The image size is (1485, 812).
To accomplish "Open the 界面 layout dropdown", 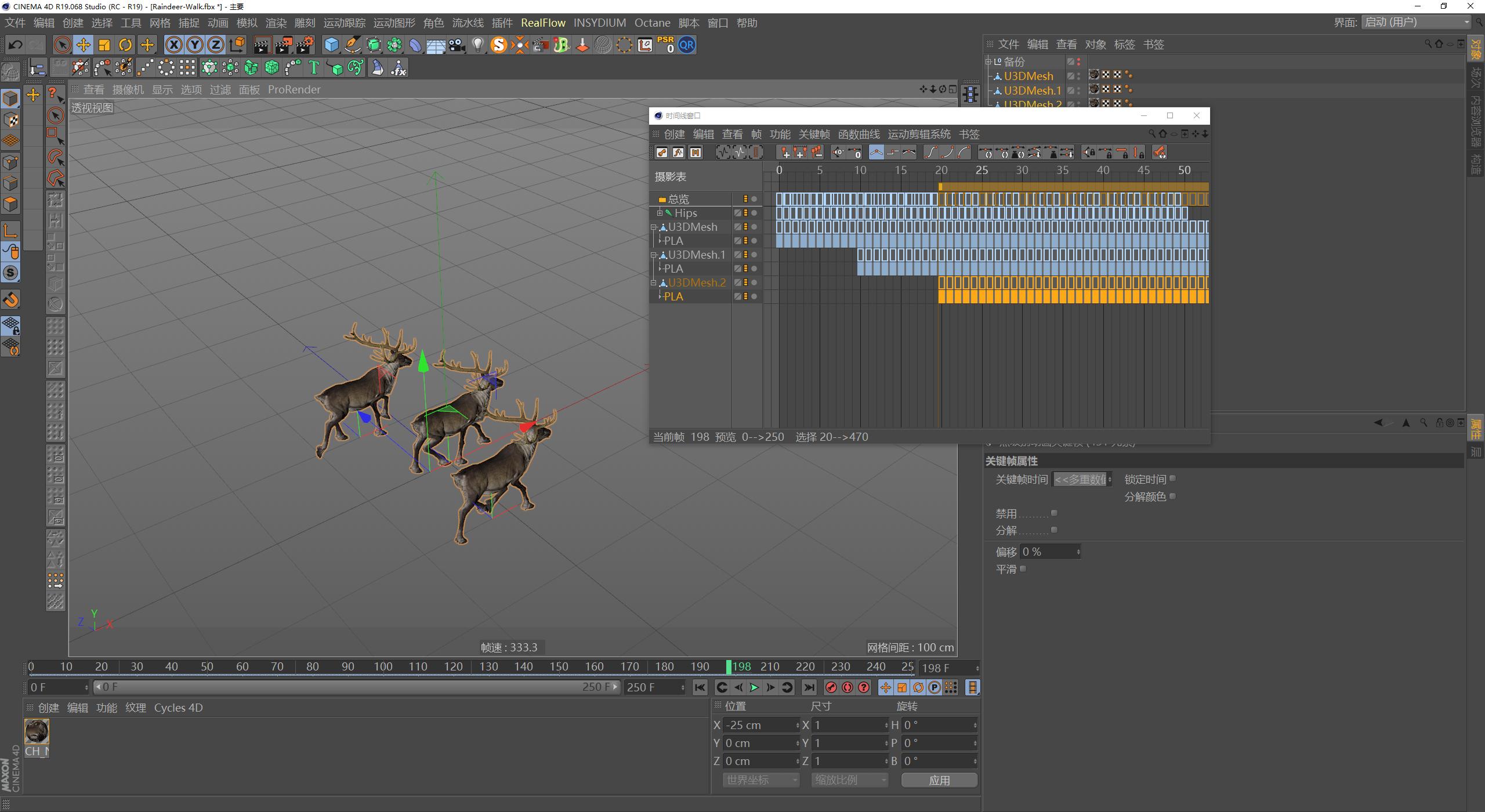I will click(x=1417, y=23).
